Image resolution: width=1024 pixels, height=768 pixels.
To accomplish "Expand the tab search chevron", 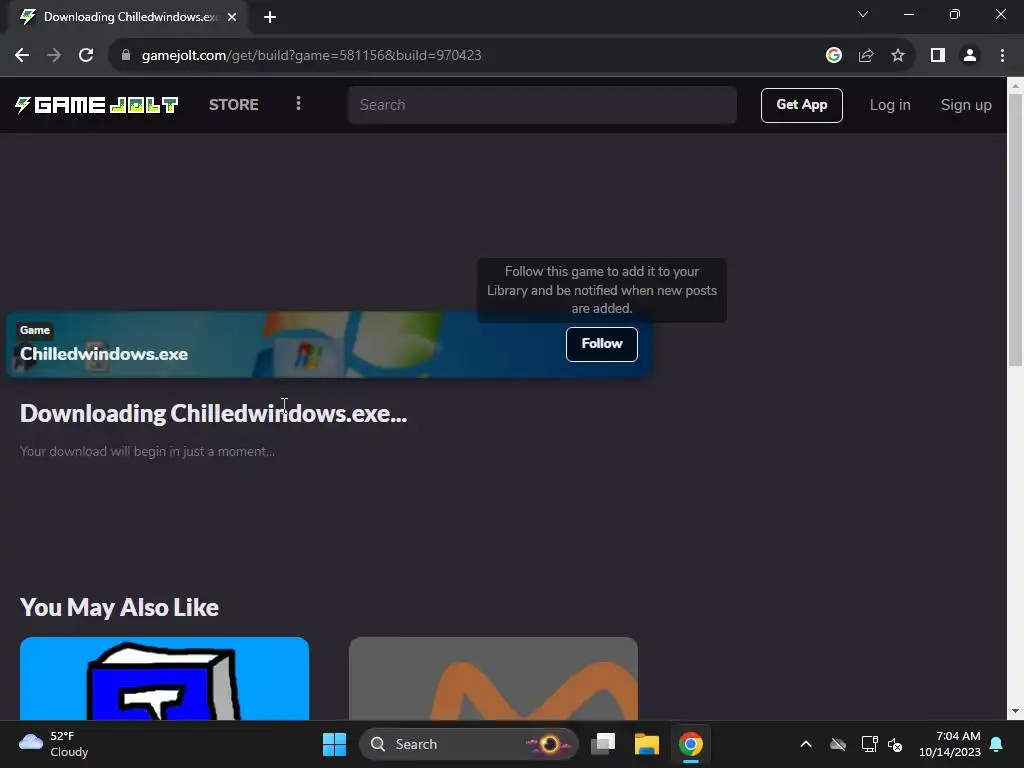I will coord(863,14).
